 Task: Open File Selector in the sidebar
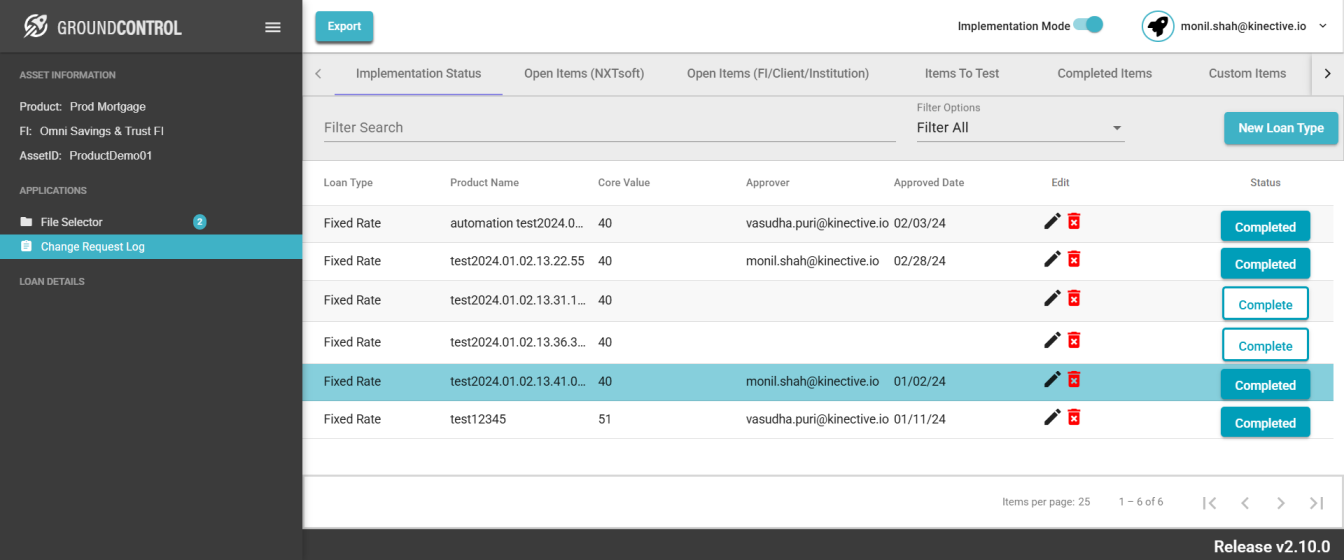[x=151, y=222]
